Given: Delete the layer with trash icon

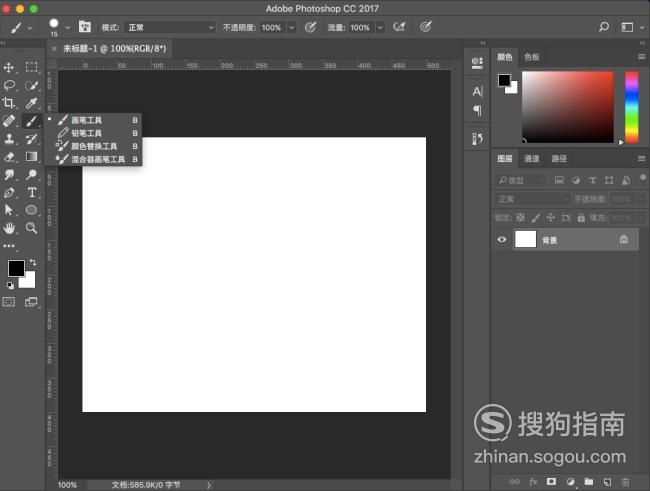Looking at the screenshot, I should tap(626, 481).
